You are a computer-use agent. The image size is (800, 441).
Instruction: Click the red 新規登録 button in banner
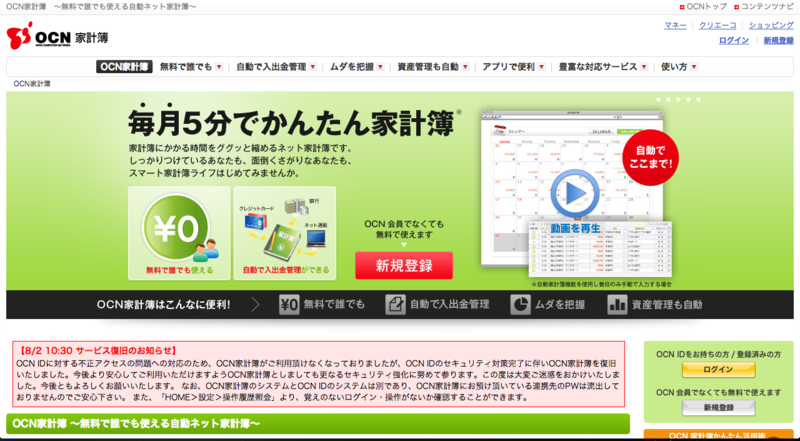404,265
